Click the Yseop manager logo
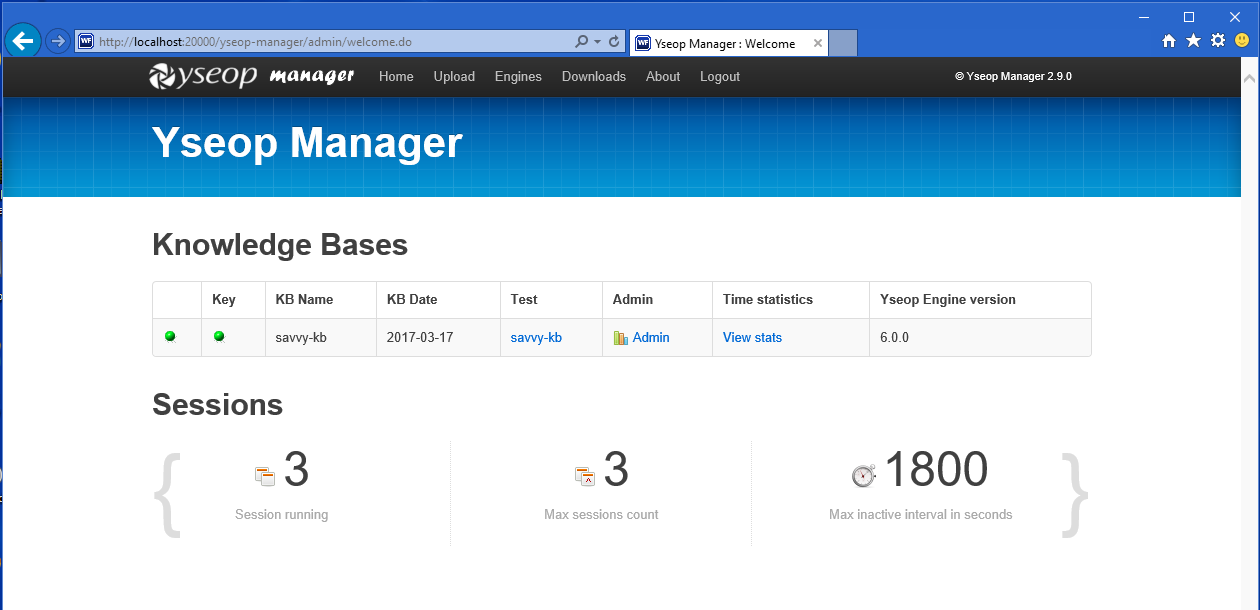The width and height of the screenshot is (1260, 610). (251, 76)
